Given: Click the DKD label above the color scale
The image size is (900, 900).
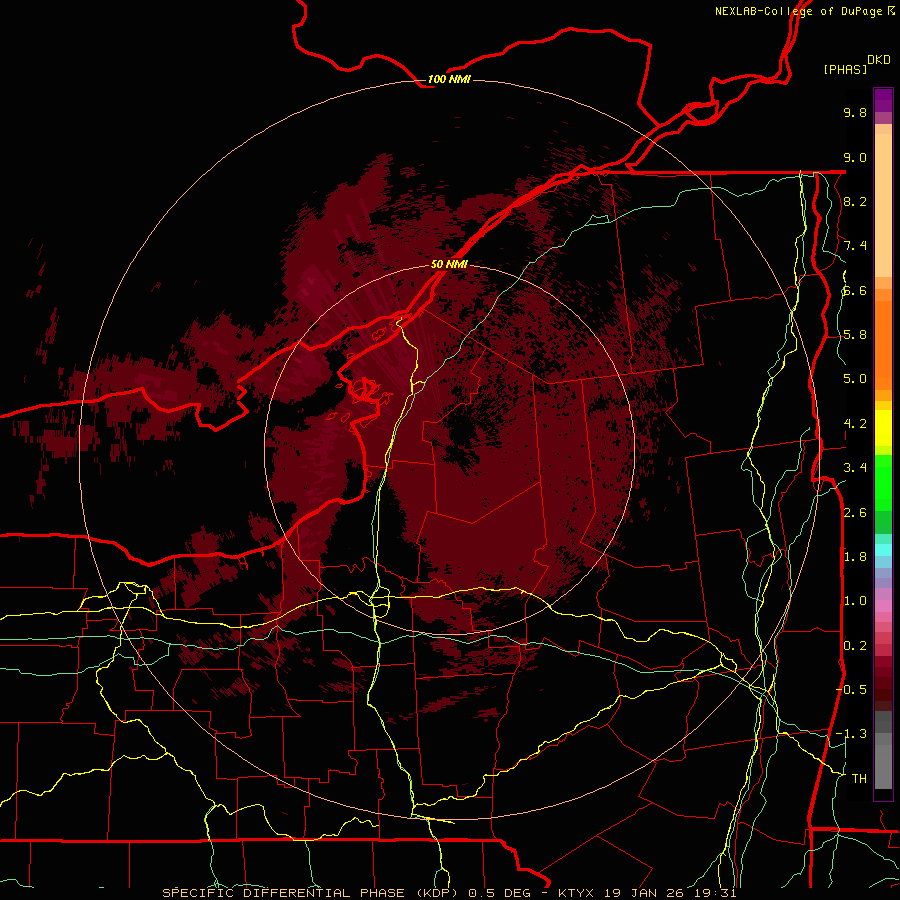Looking at the screenshot, I should [x=879, y=59].
